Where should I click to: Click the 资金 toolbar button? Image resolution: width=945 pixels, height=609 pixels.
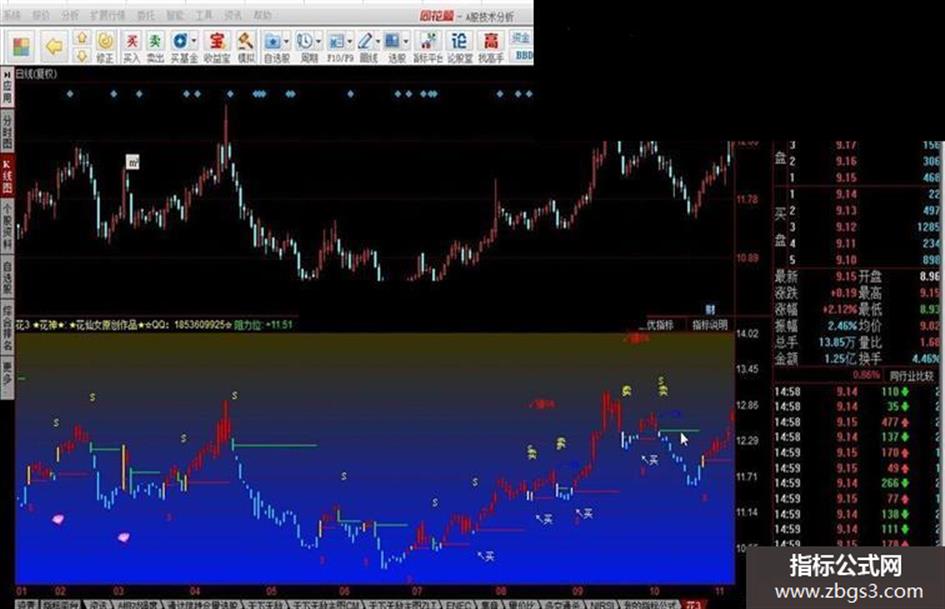point(521,38)
